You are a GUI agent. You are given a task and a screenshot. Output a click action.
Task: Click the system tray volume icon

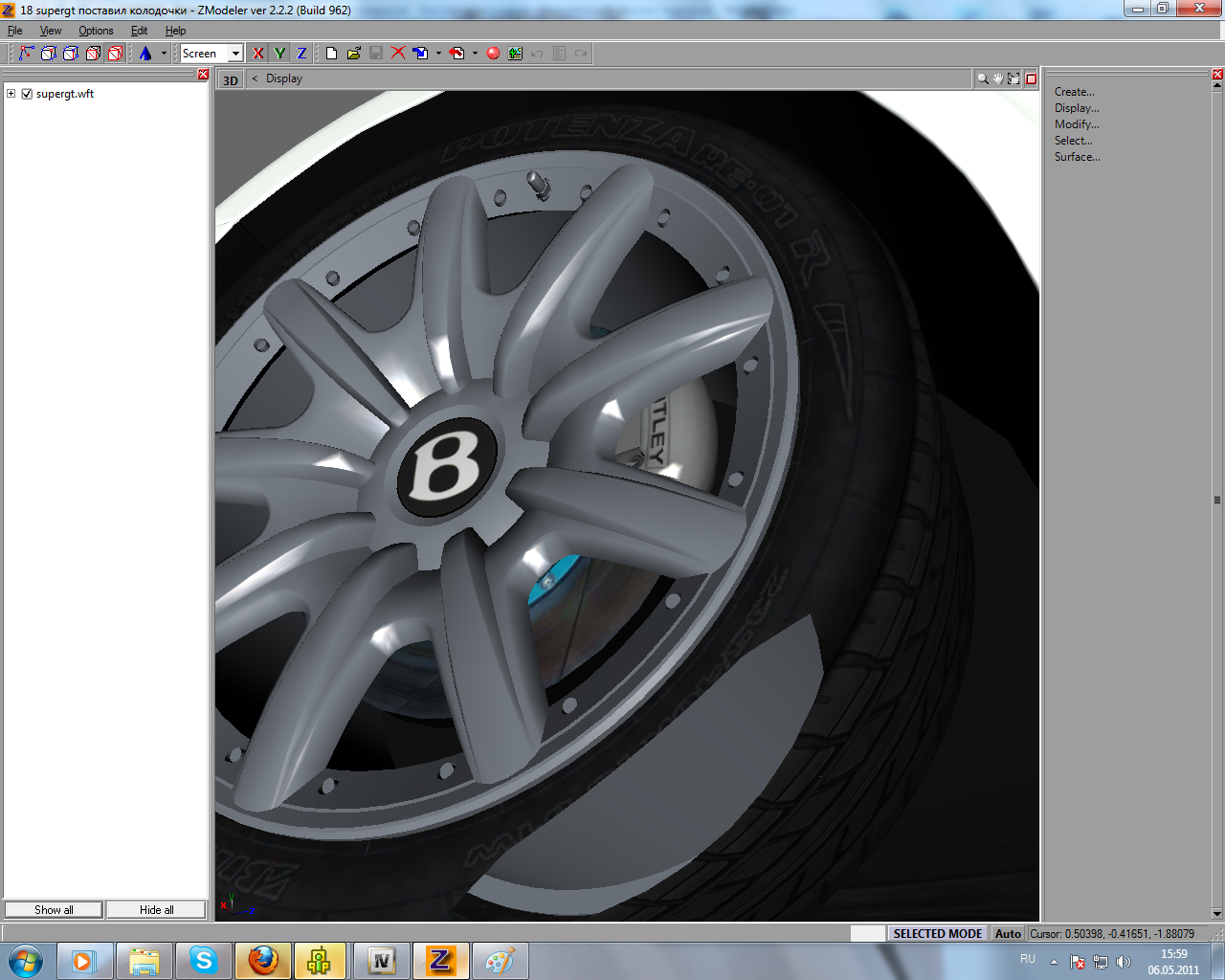[1124, 962]
